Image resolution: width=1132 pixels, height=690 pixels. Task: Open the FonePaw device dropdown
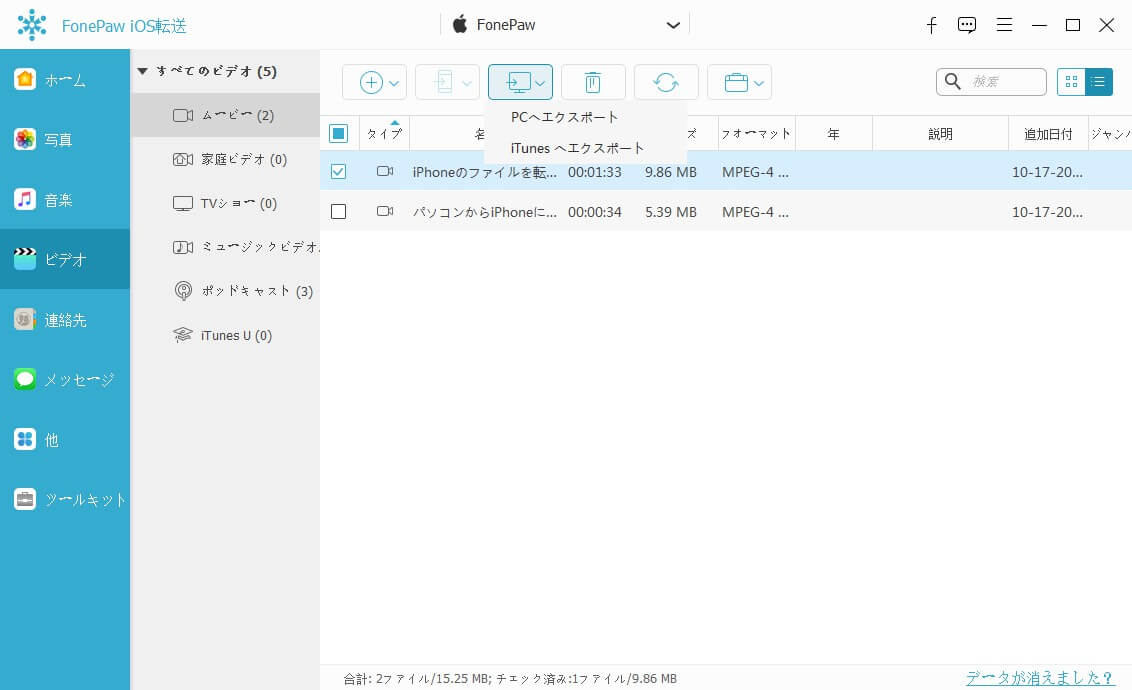[x=565, y=25]
